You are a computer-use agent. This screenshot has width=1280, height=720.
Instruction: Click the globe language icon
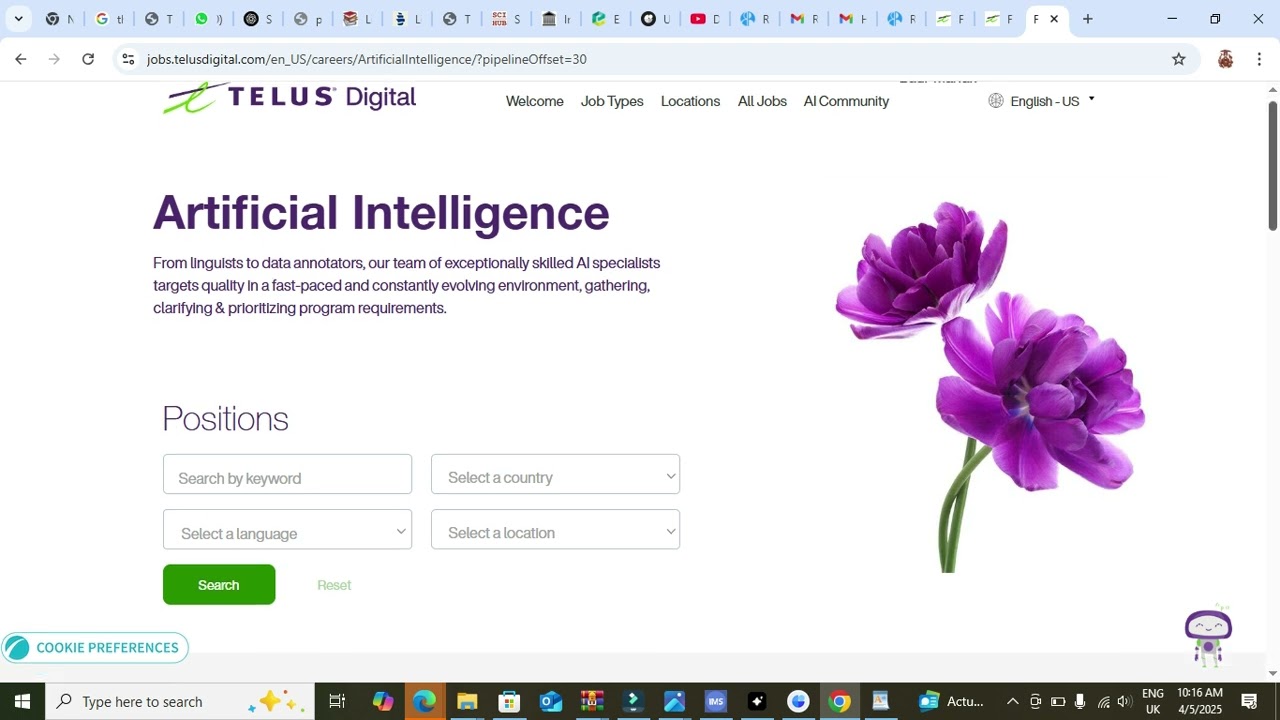point(996,101)
